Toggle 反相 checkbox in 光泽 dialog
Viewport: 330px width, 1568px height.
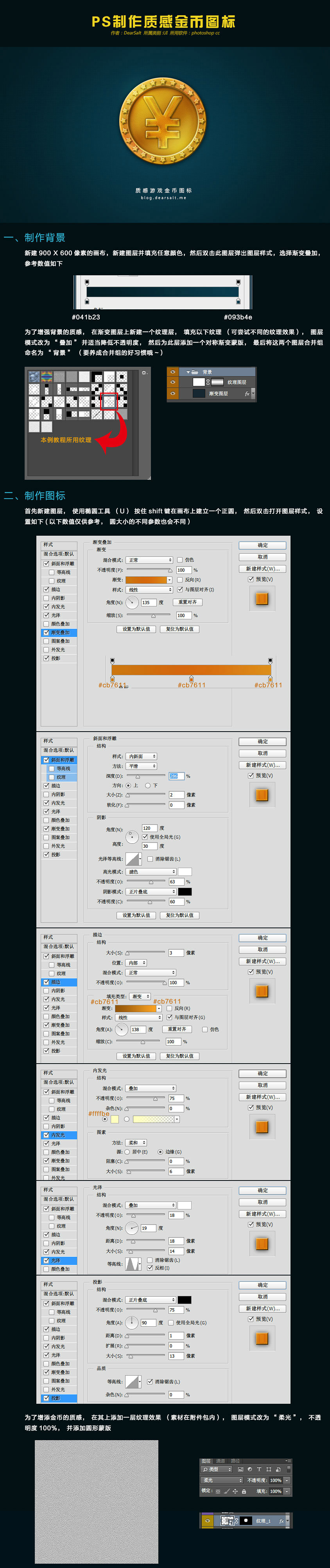click(150, 1268)
